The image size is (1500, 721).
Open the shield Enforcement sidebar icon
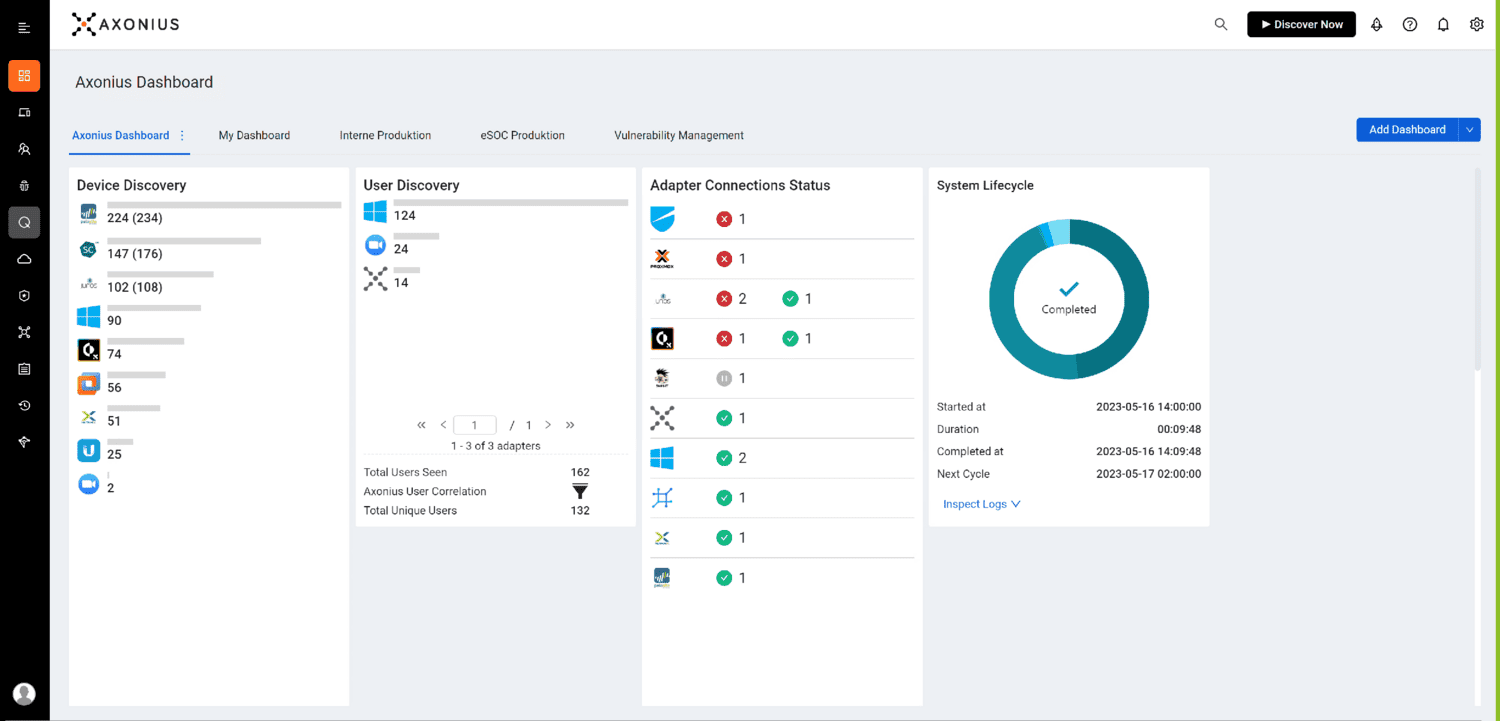[24, 296]
